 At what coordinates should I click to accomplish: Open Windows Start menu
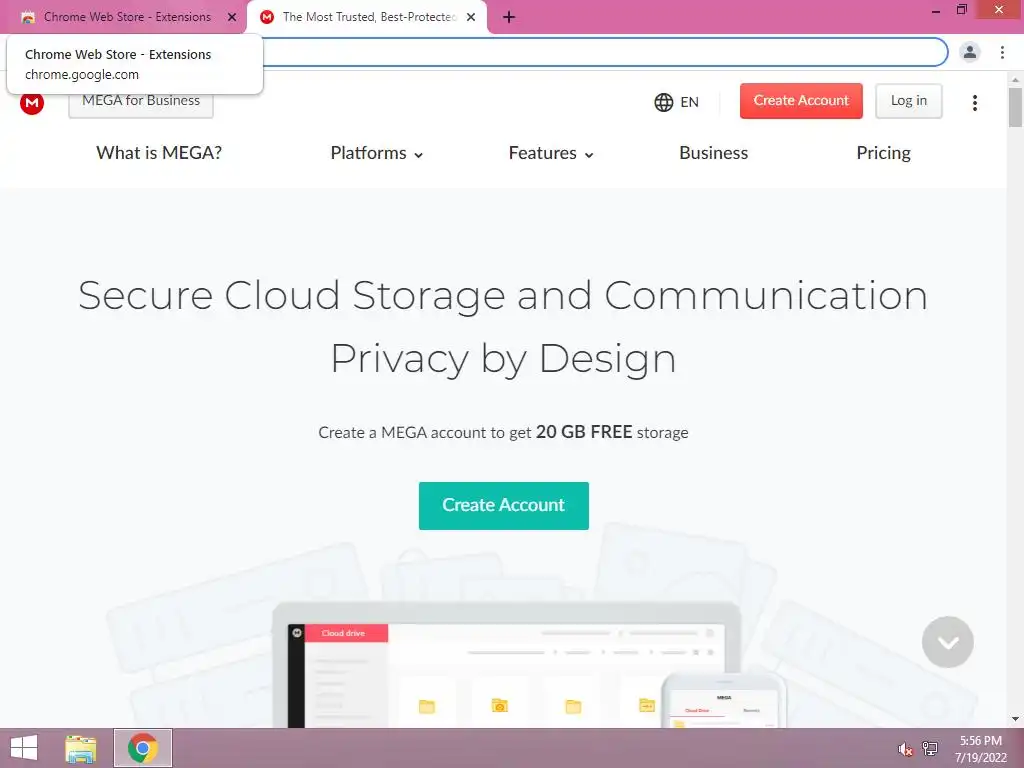click(24, 748)
